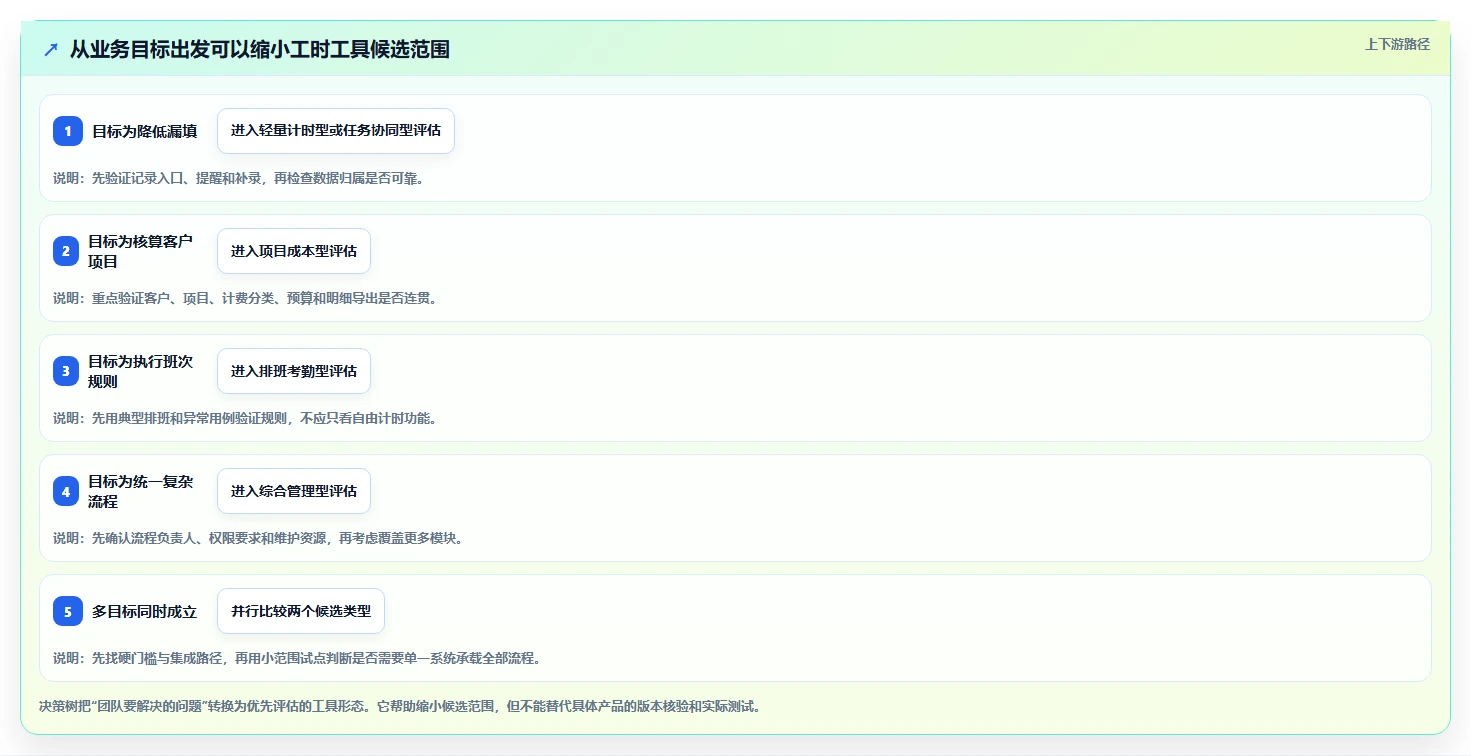Click the number 5 badge icon
The image size is (1471, 756).
[68, 611]
